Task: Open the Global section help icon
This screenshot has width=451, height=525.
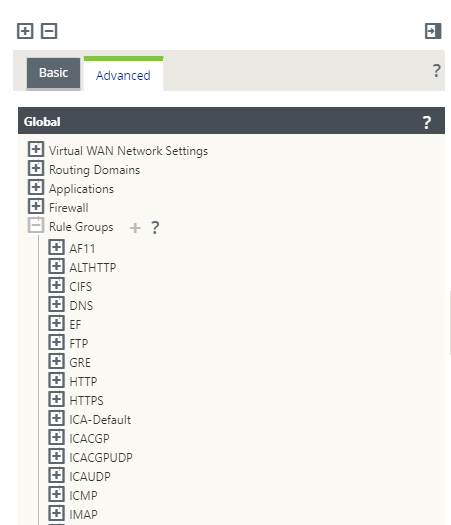Action: click(x=427, y=123)
